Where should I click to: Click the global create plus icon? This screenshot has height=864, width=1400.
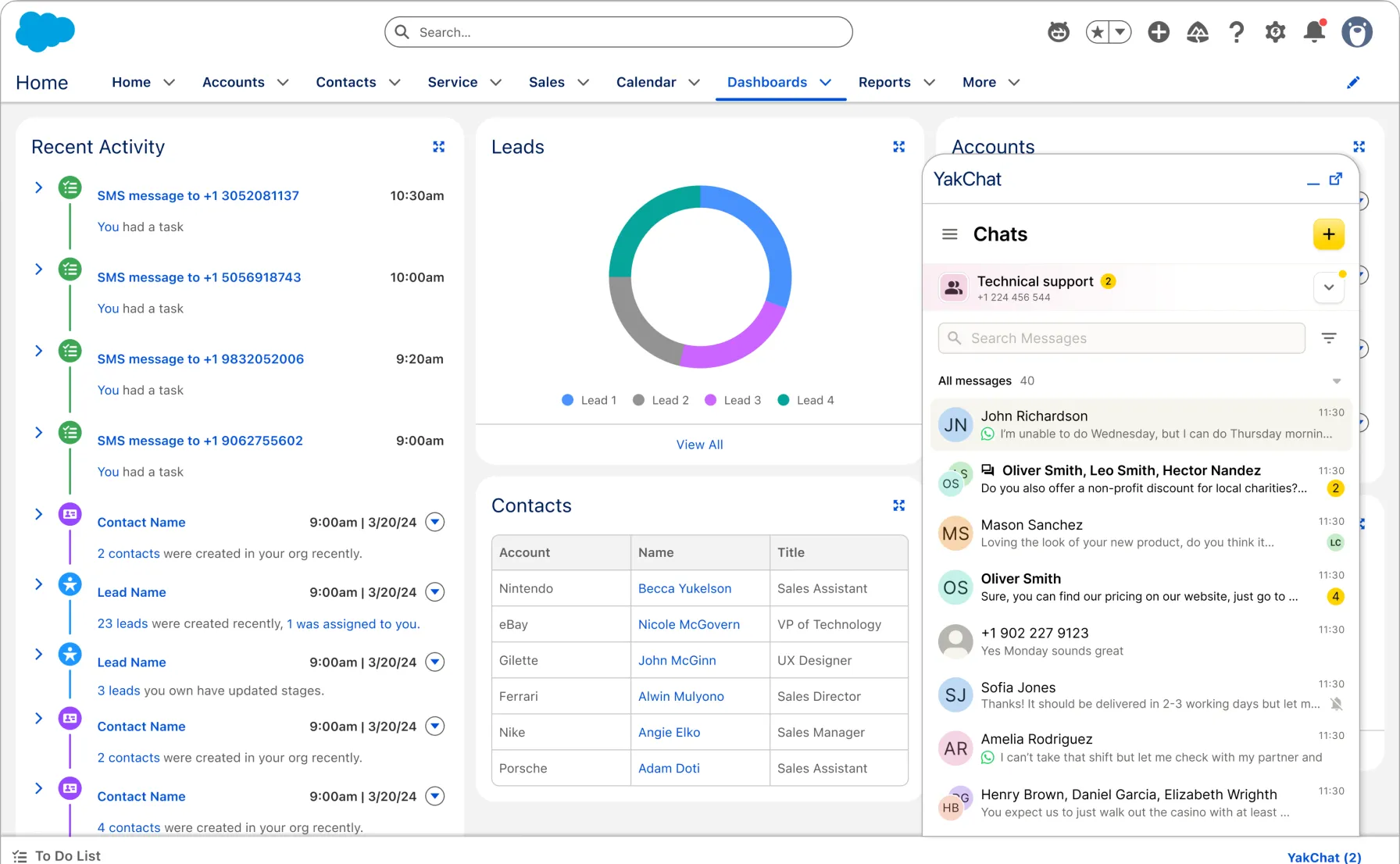(1159, 32)
